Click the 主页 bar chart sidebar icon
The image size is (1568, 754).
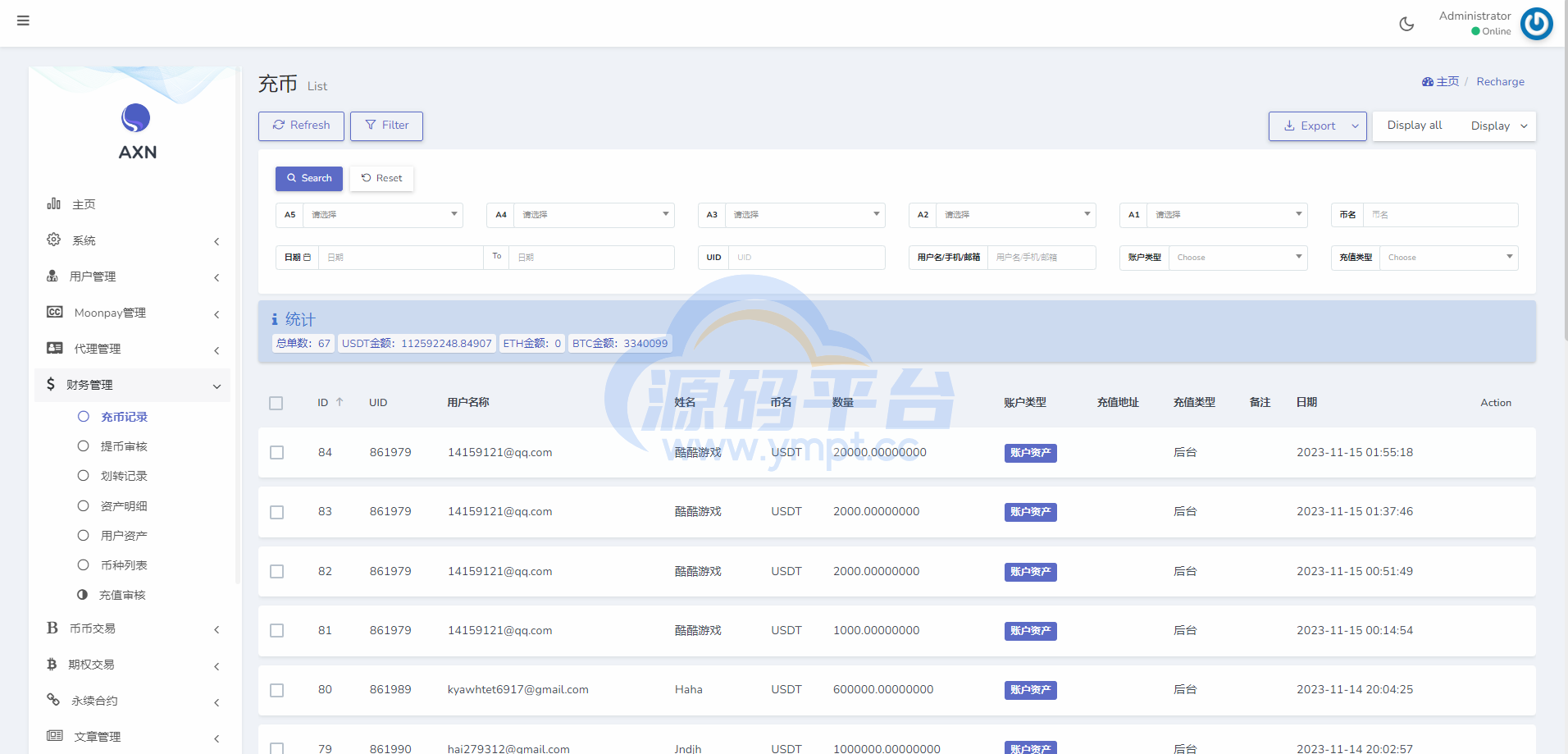coord(54,203)
